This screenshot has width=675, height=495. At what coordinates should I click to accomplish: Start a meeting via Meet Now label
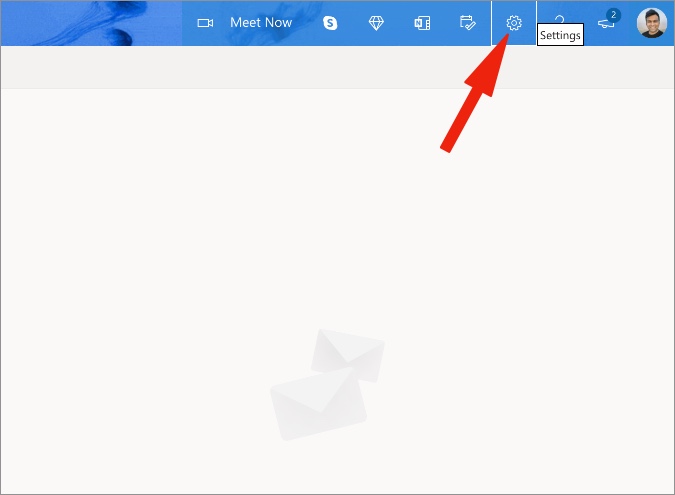tap(261, 22)
